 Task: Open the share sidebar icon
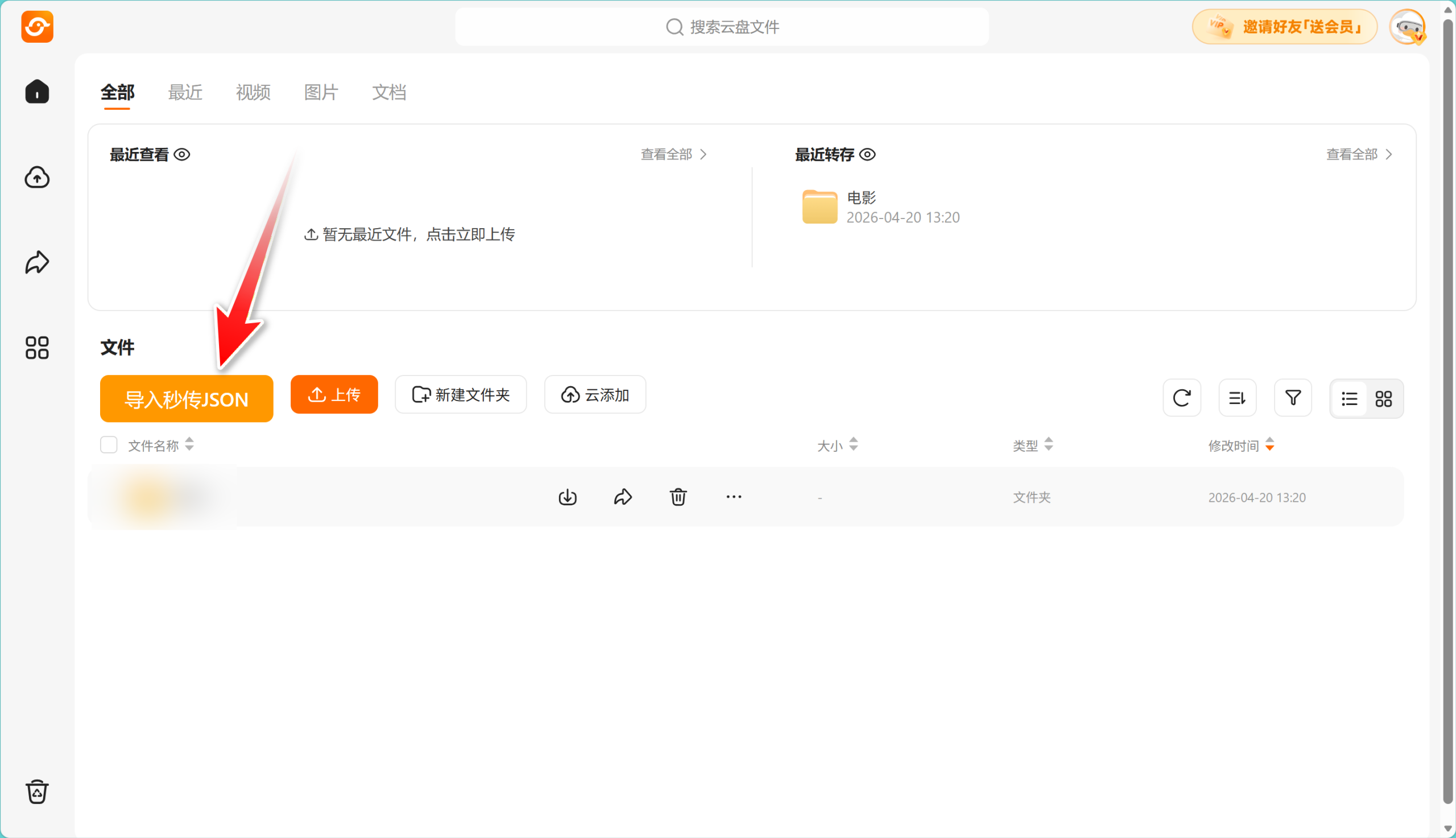[x=37, y=262]
